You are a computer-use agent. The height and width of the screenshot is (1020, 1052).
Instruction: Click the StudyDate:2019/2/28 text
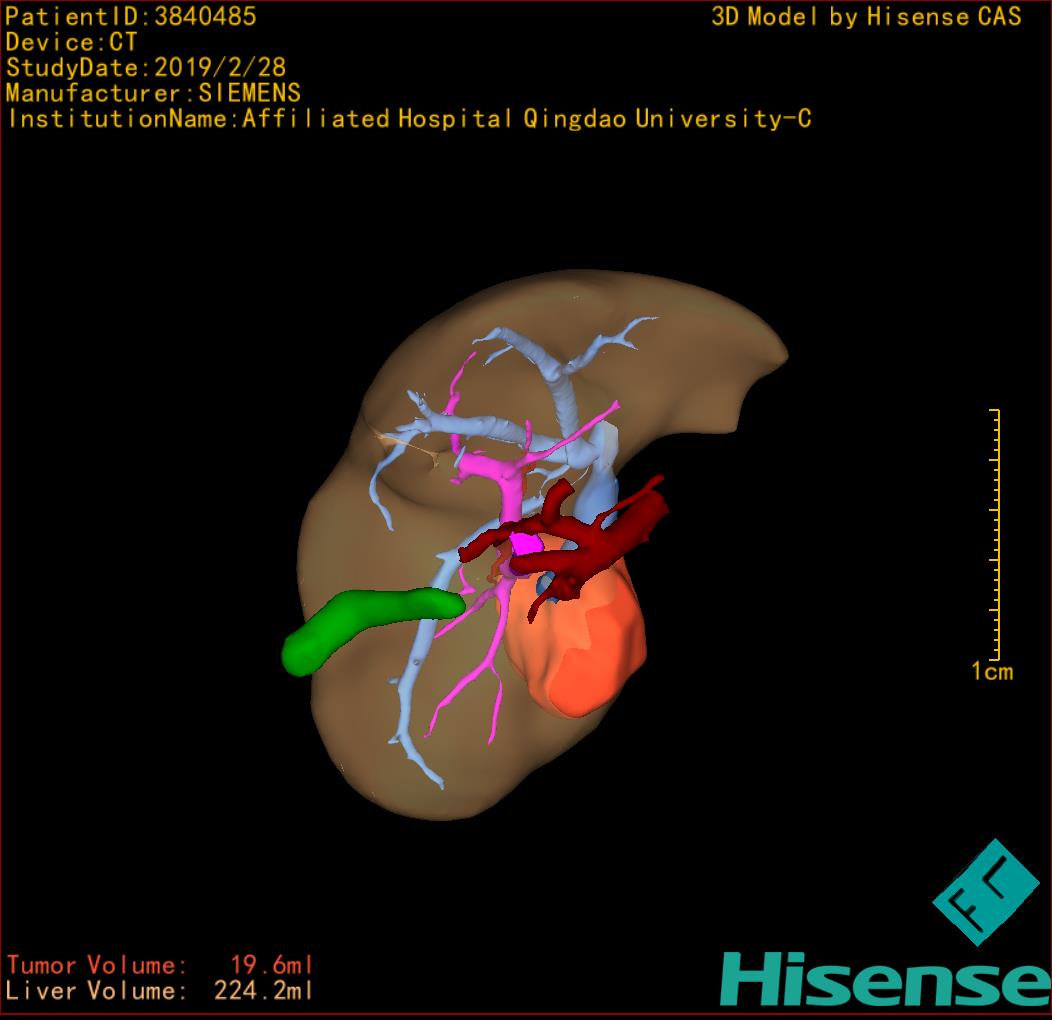(x=146, y=68)
